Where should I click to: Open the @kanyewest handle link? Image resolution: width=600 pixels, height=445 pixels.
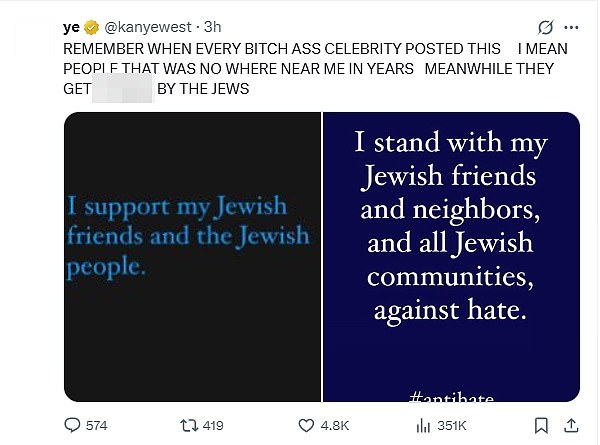click(148, 27)
